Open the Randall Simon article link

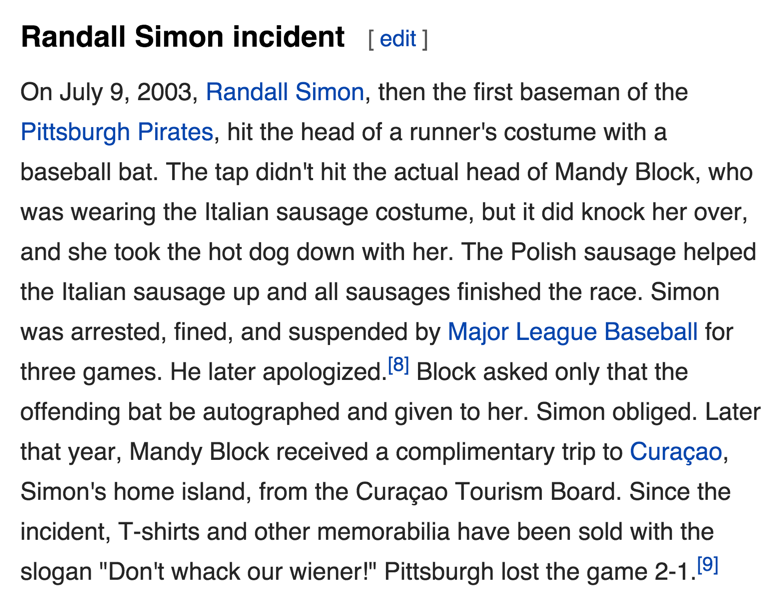(285, 93)
